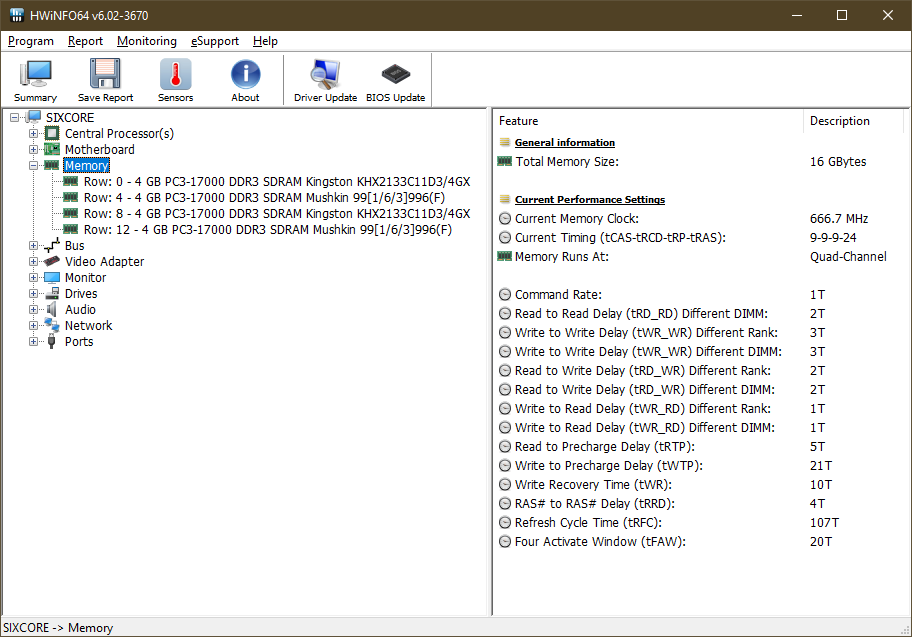Click the Drives tree icon
Viewport: 912px width, 637px height.
point(52,293)
